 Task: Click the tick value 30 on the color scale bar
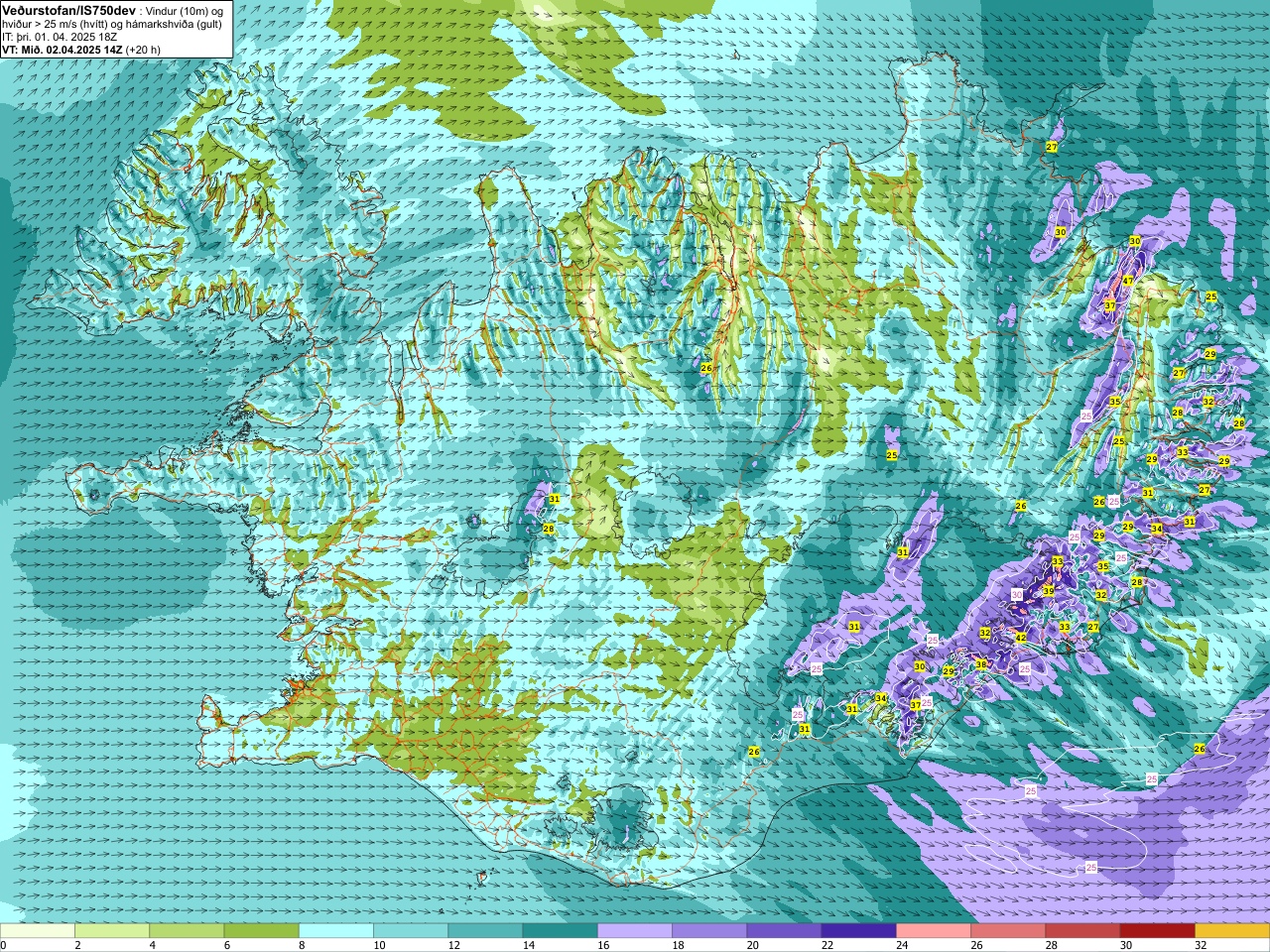pos(1126,945)
